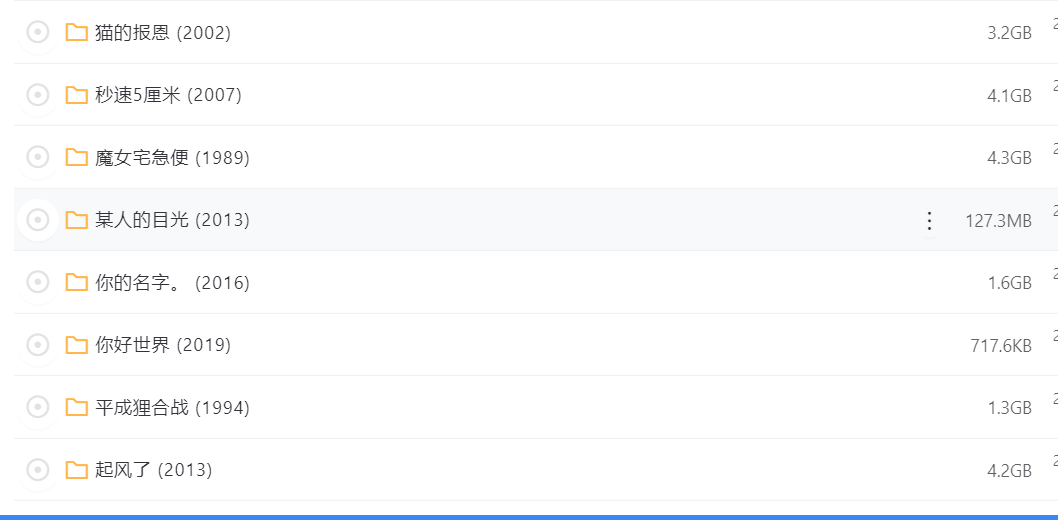Open the three-dot menu on 某人的目光

(929, 221)
